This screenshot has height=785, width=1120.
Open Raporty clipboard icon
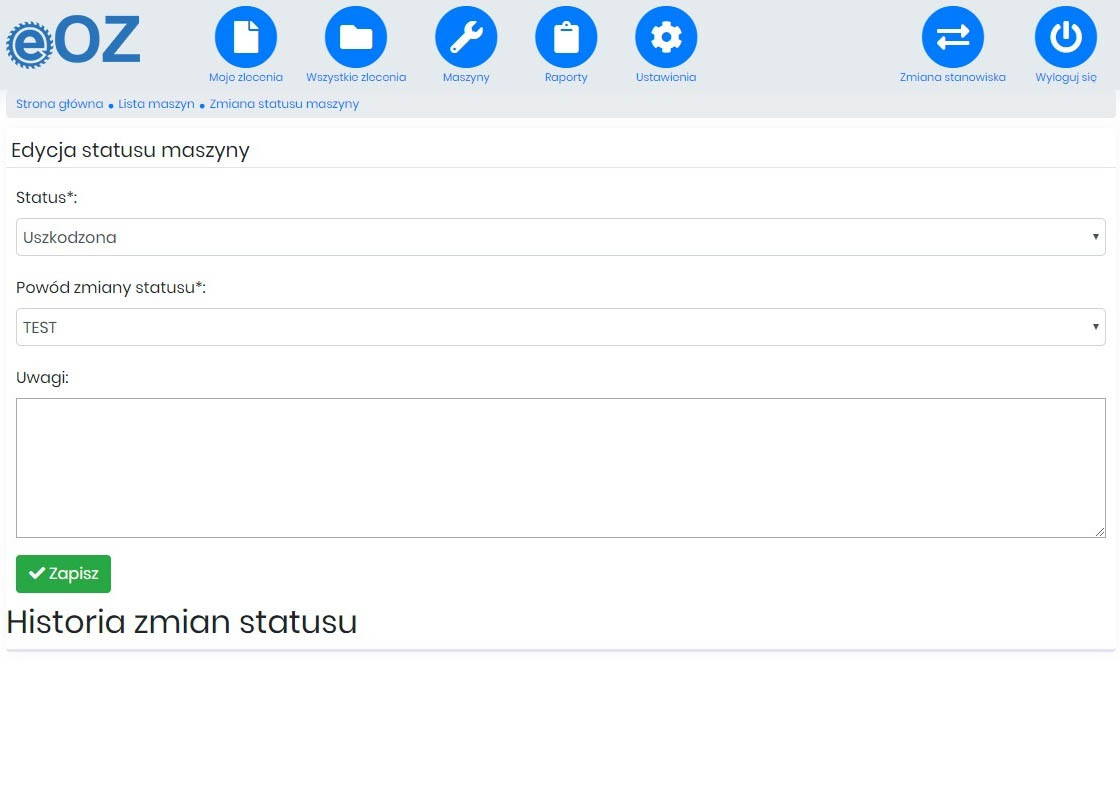pos(566,37)
